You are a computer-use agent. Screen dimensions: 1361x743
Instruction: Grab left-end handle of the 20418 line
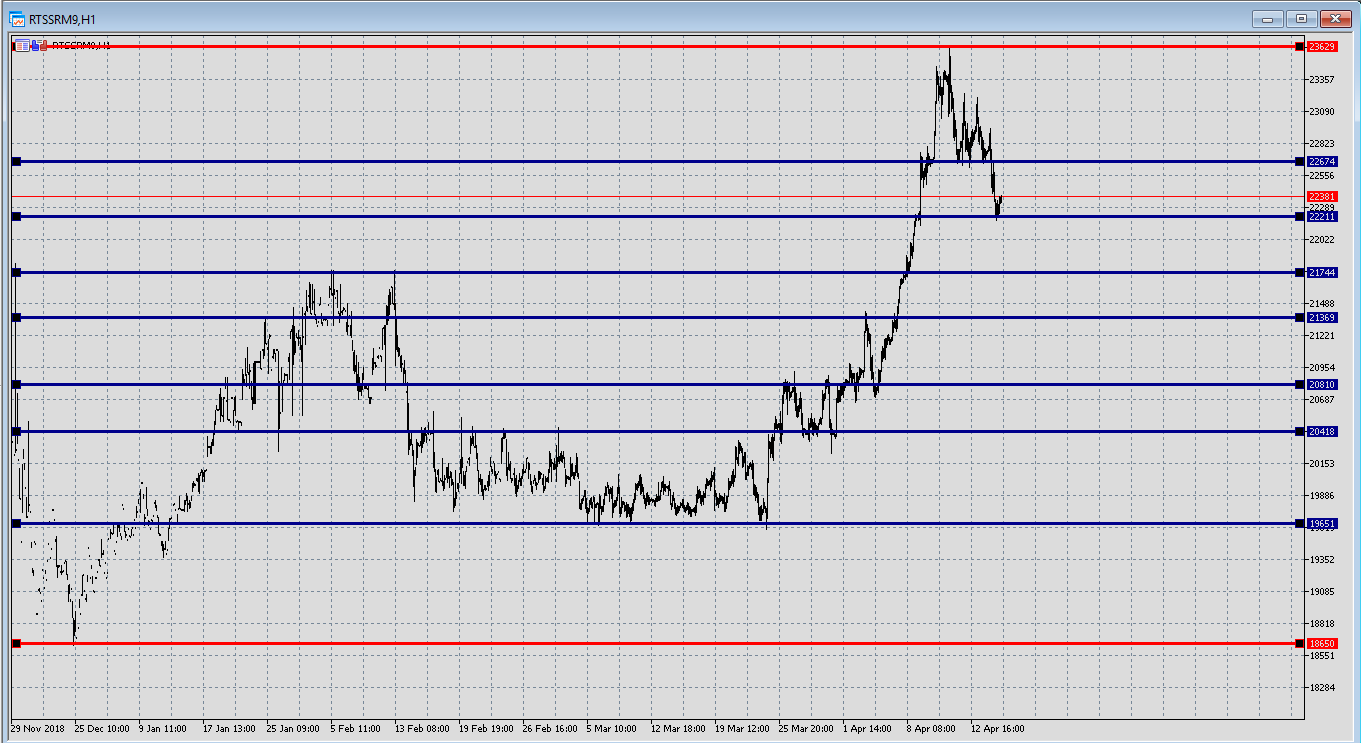coord(16,431)
